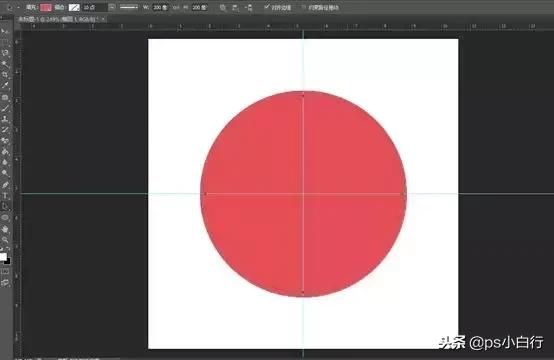Open the tool preset picker icon
Image resolution: width=554 pixels, height=360 pixels.
pyautogui.click(x=10, y=7)
